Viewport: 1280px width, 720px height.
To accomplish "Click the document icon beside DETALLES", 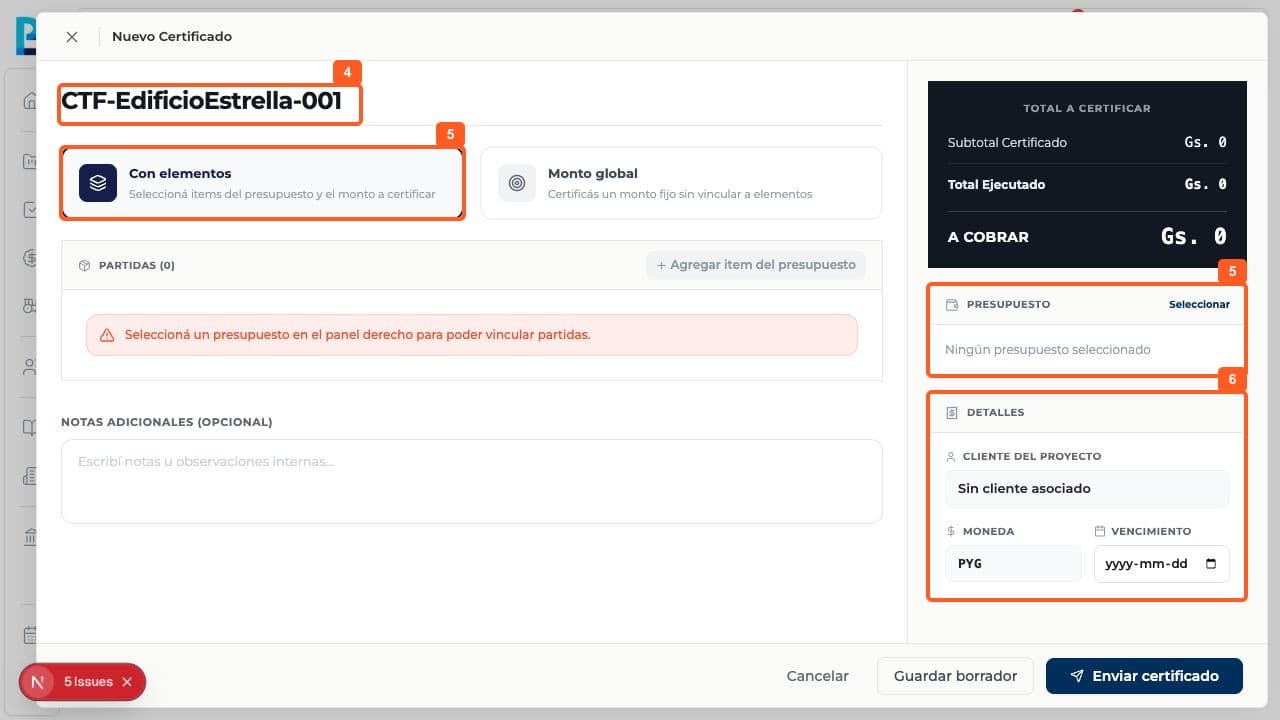I will pyautogui.click(x=952, y=413).
